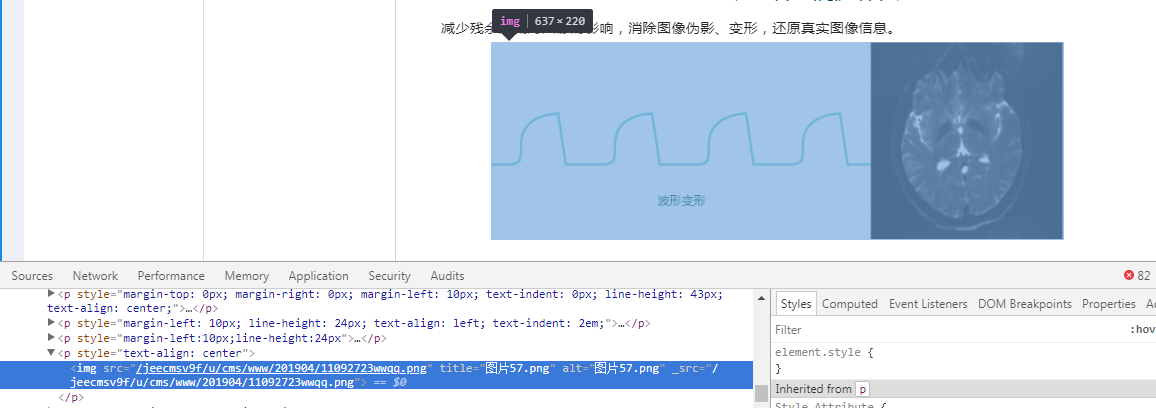Open the Event Listeners pane
The image size is (1156, 408).
pos(928,304)
